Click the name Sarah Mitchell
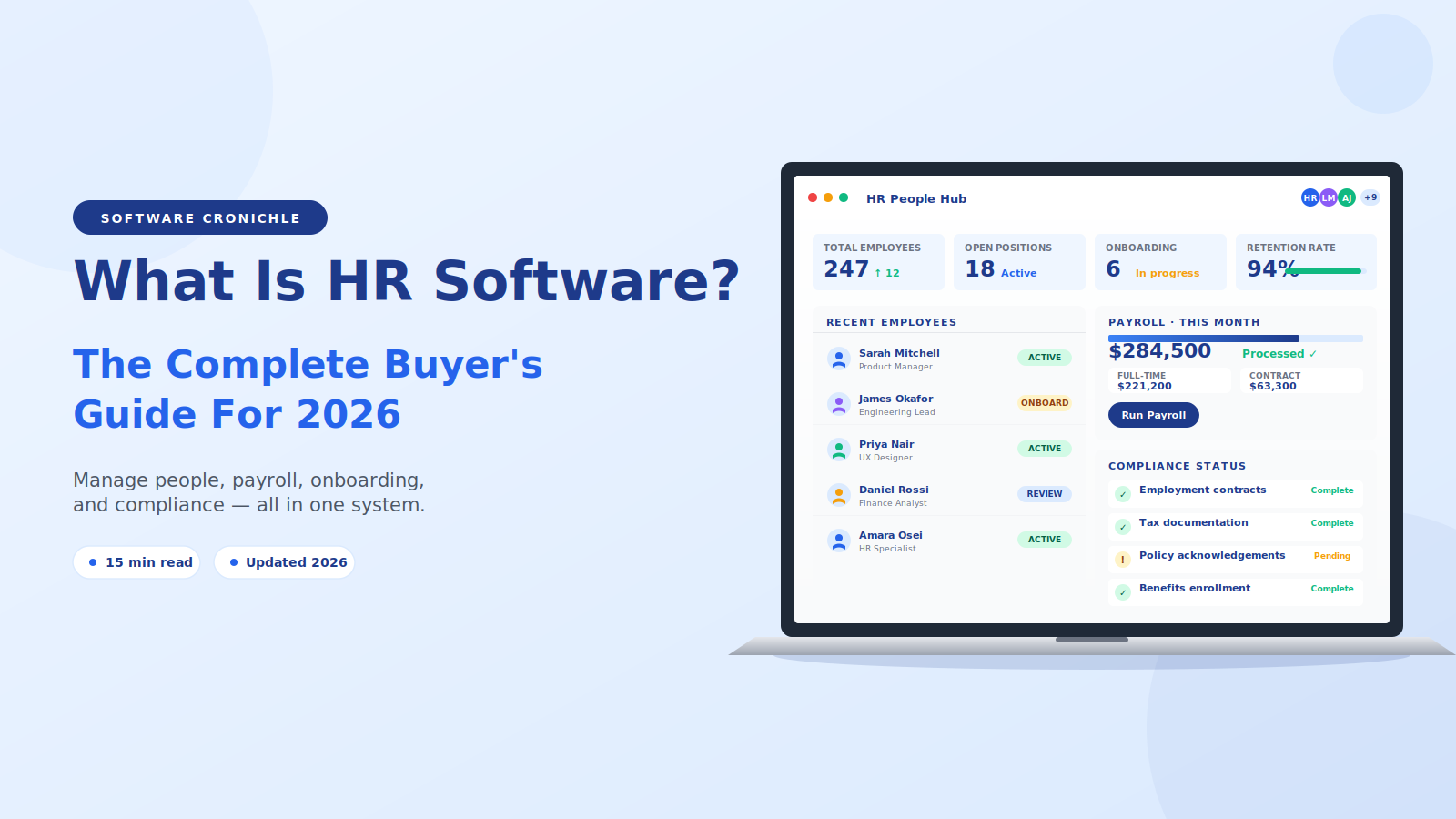 tap(899, 353)
